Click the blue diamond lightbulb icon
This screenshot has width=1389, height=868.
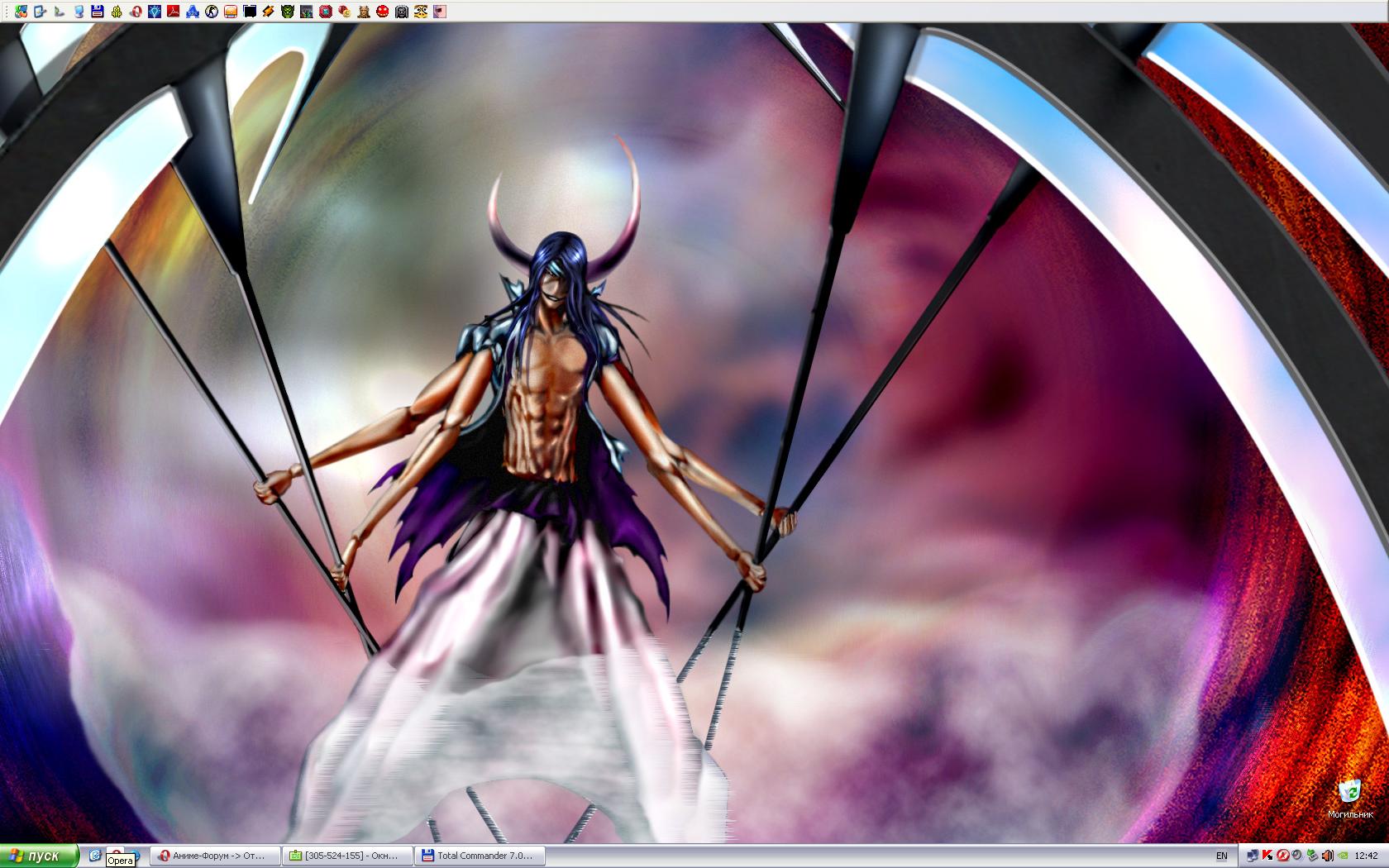click(155, 12)
